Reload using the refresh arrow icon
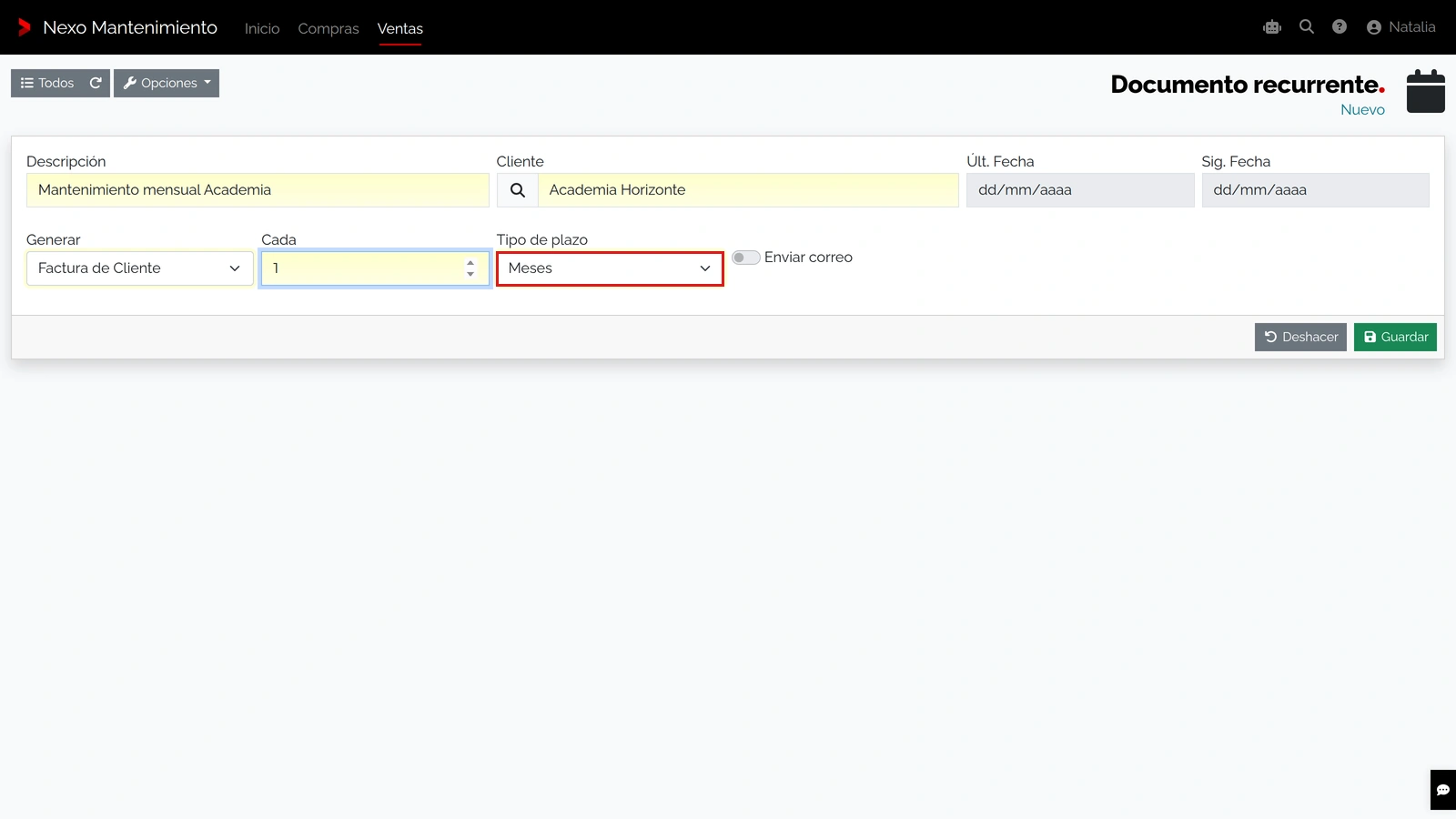 [x=96, y=83]
